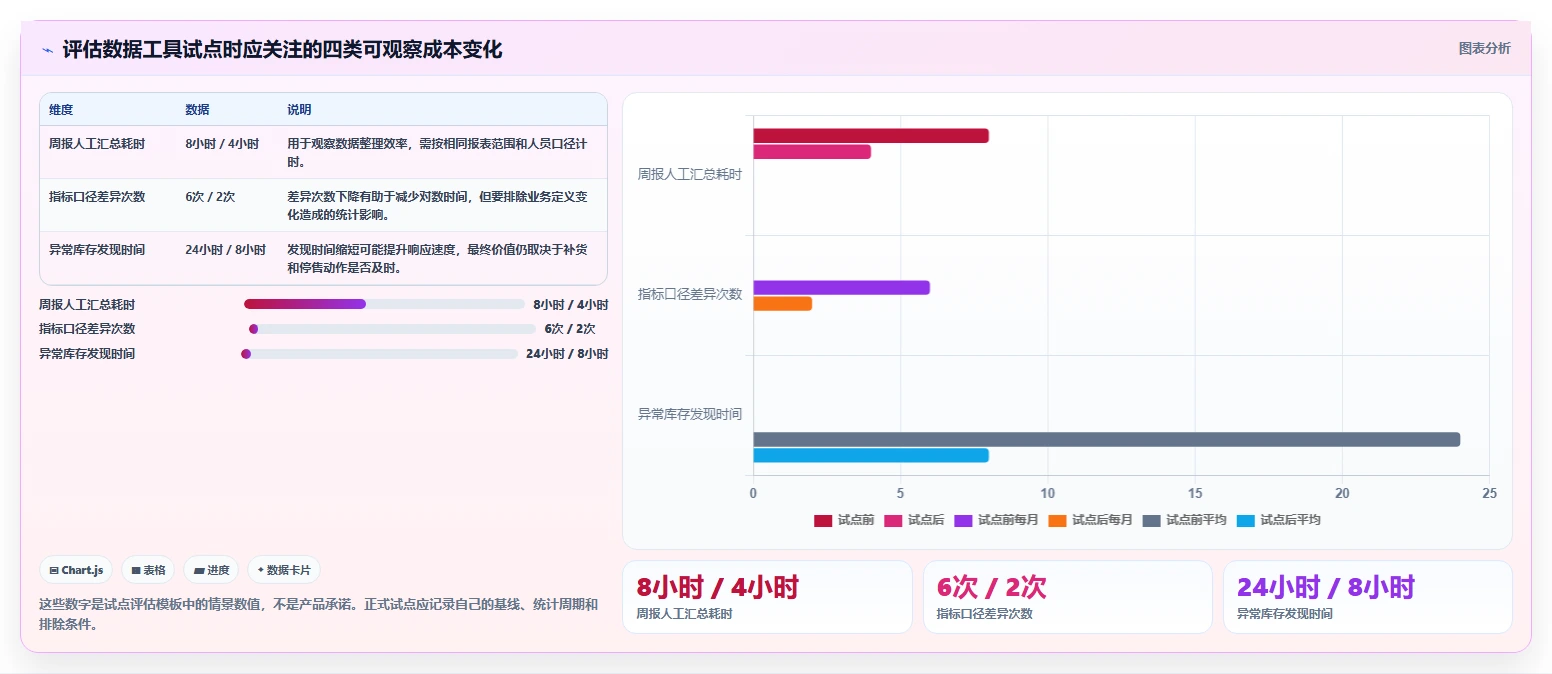
Task: Open the '8小时 / 4小时' data card
Action: pyautogui.click(x=767, y=597)
